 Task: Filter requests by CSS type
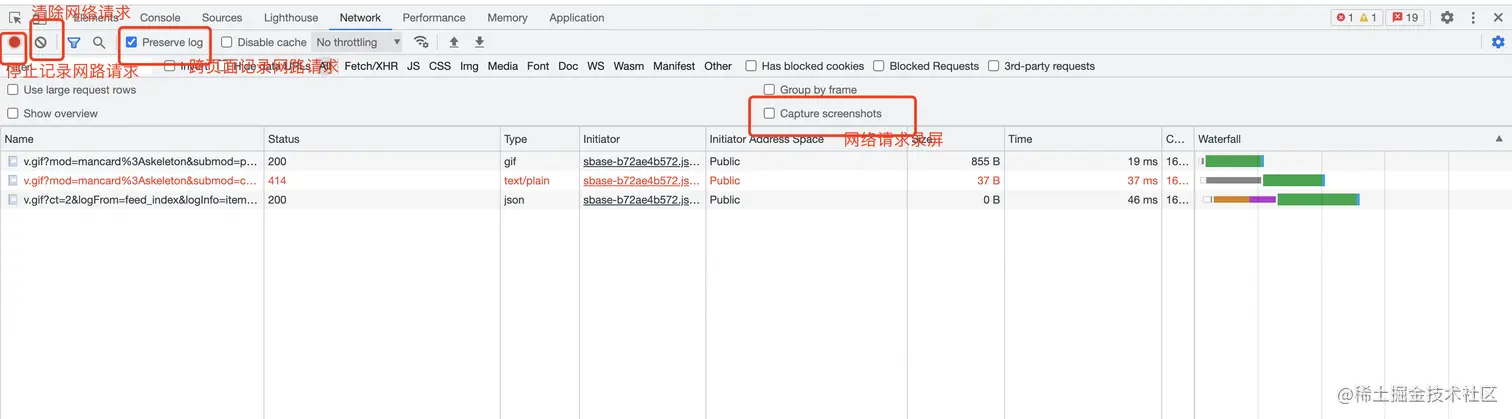click(x=440, y=66)
